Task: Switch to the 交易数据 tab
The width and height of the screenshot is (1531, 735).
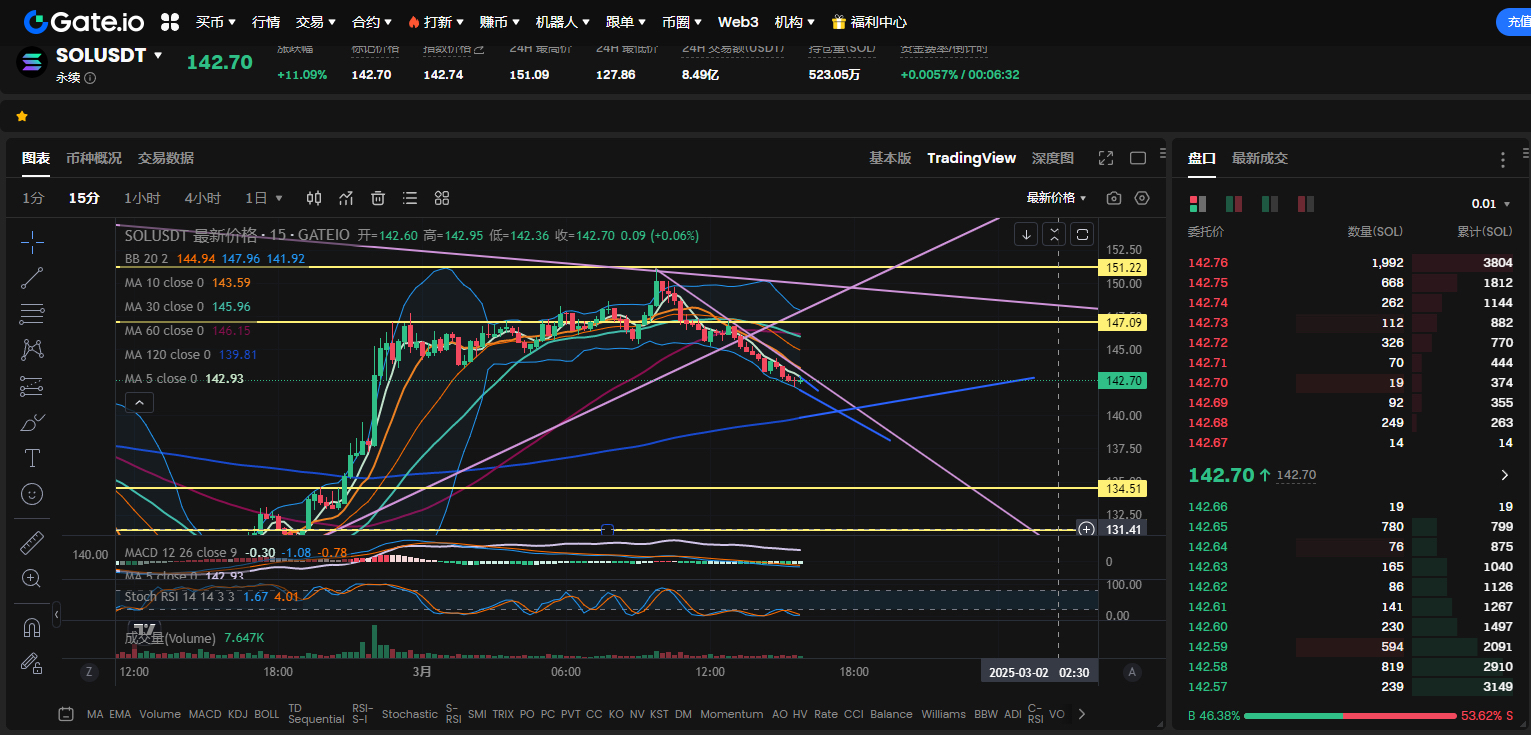Action: coord(166,158)
